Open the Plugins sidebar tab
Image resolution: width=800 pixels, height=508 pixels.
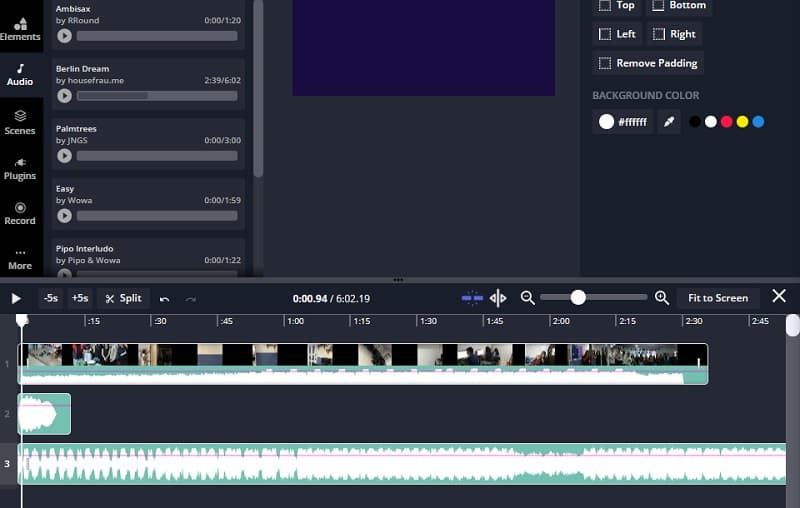(x=20, y=167)
